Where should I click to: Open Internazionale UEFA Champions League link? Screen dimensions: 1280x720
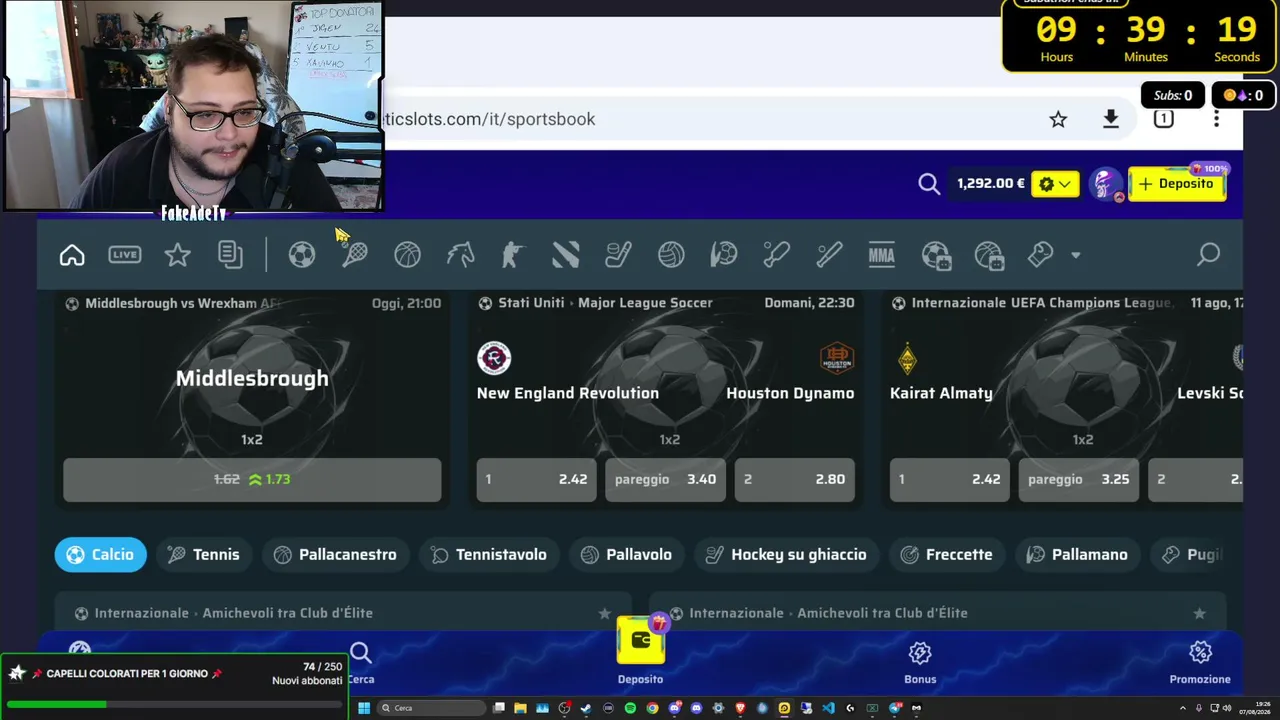(1040, 303)
